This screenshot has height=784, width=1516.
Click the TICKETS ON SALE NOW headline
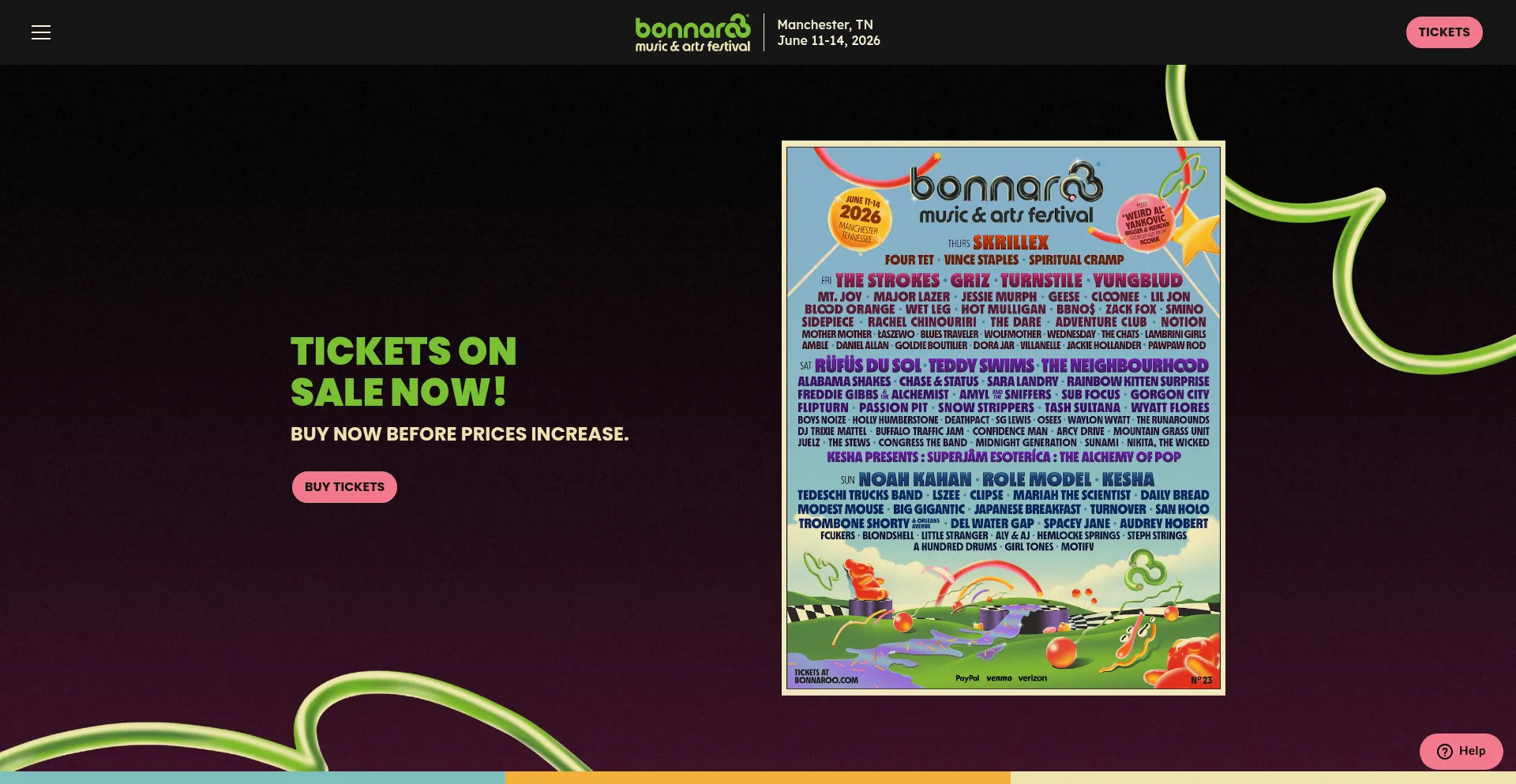[x=403, y=372]
